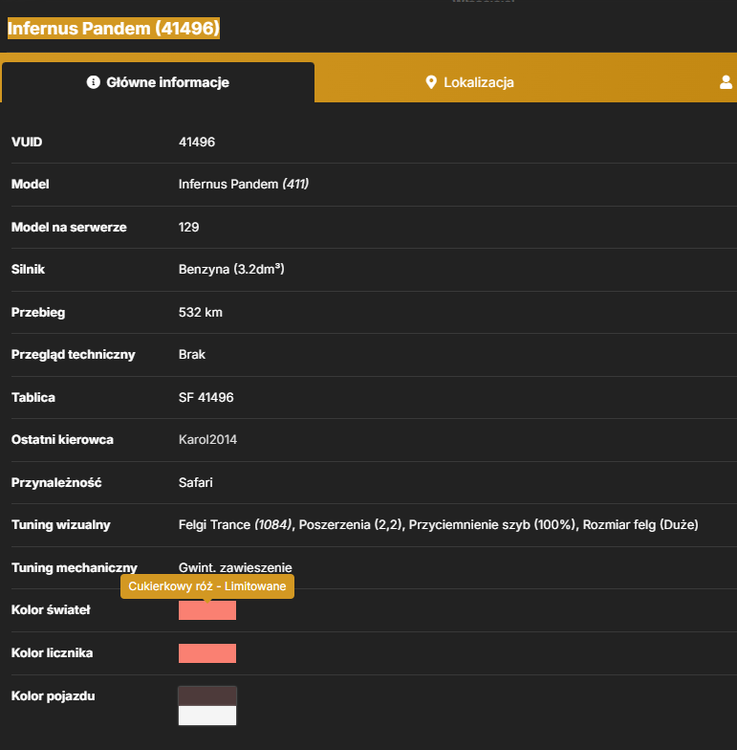Click the Kolor licznika row label

pos(52,653)
